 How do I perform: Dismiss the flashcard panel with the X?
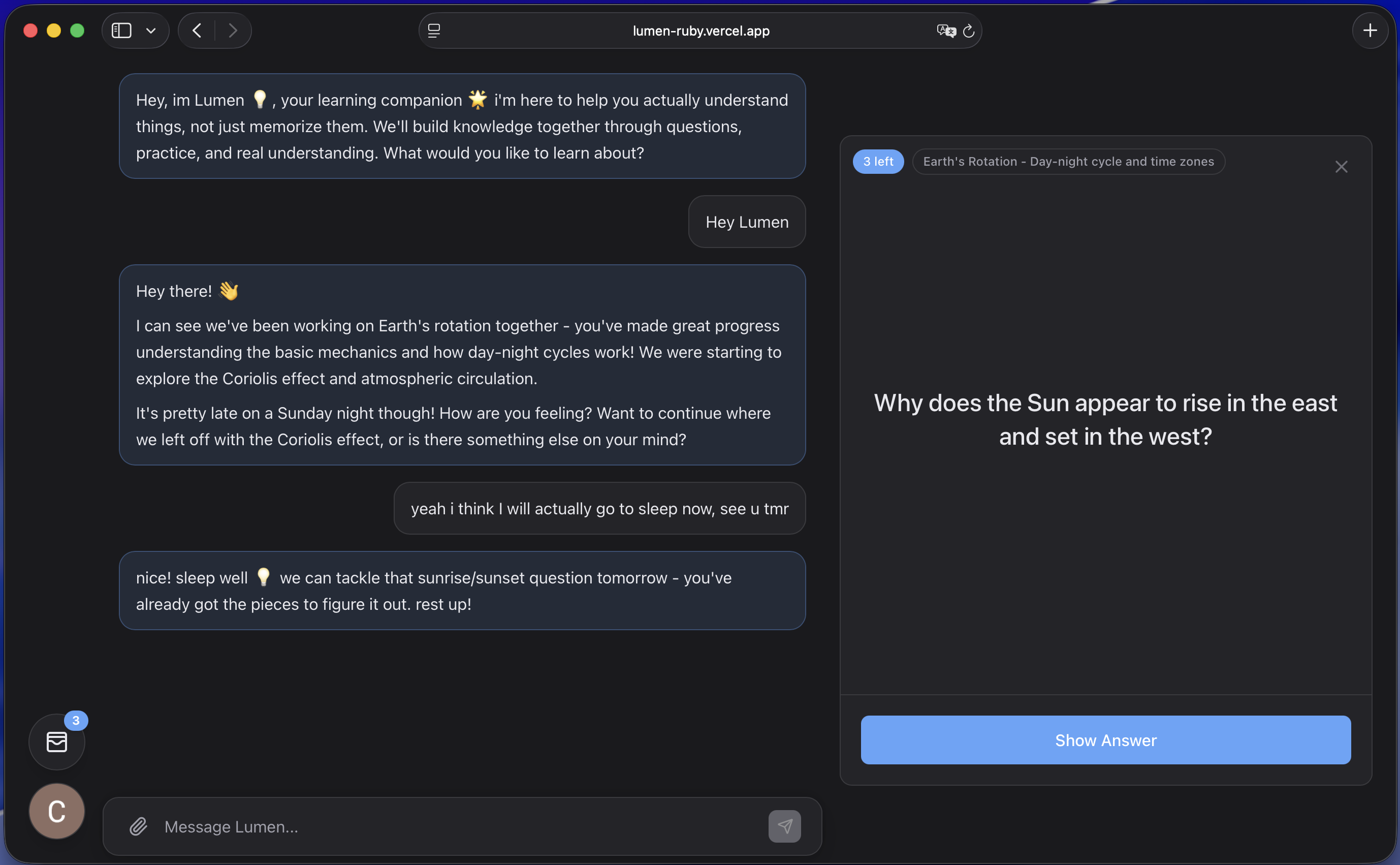point(1341,167)
